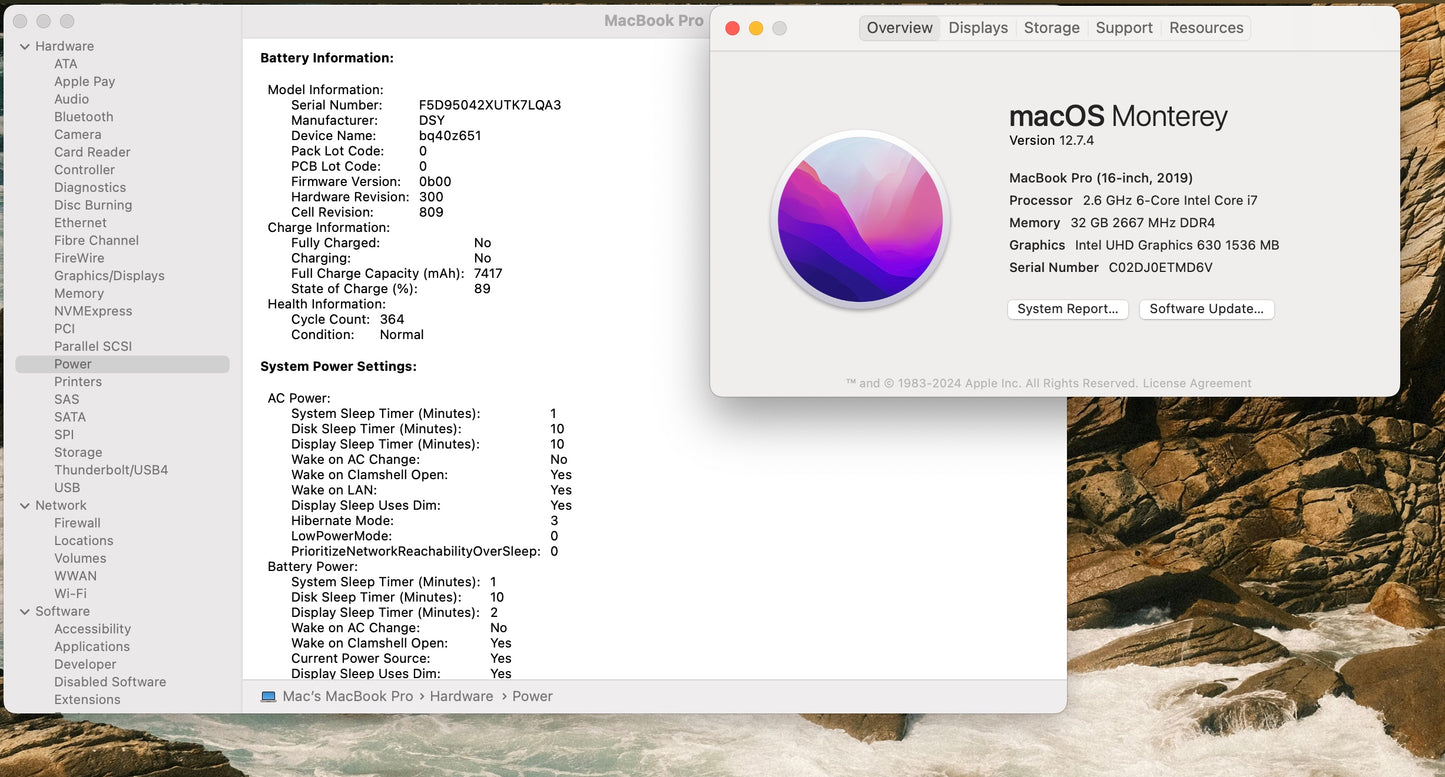Close the About This Mac window
Viewport: 1445px width, 777px height.
tap(732, 28)
